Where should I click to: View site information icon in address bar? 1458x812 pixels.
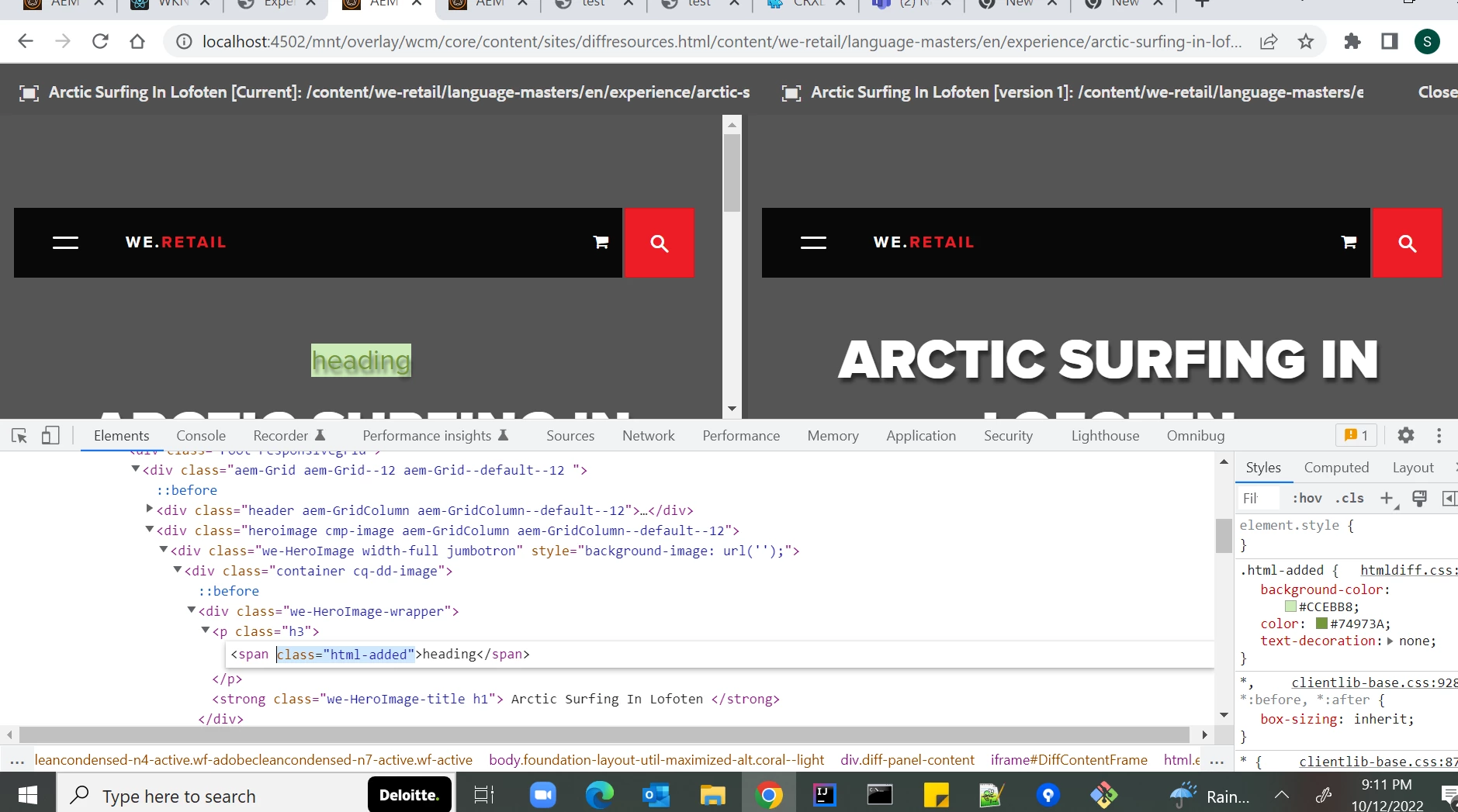click(184, 42)
